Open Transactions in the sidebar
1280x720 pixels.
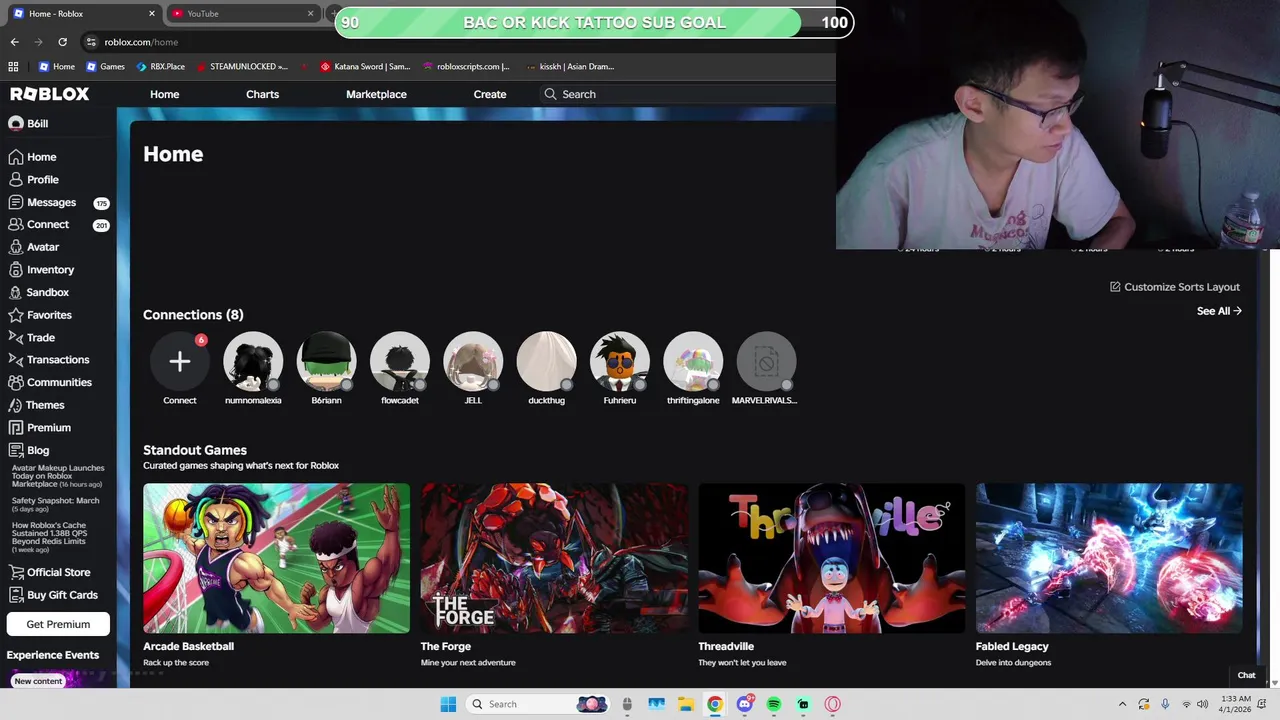tap(48, 360)
